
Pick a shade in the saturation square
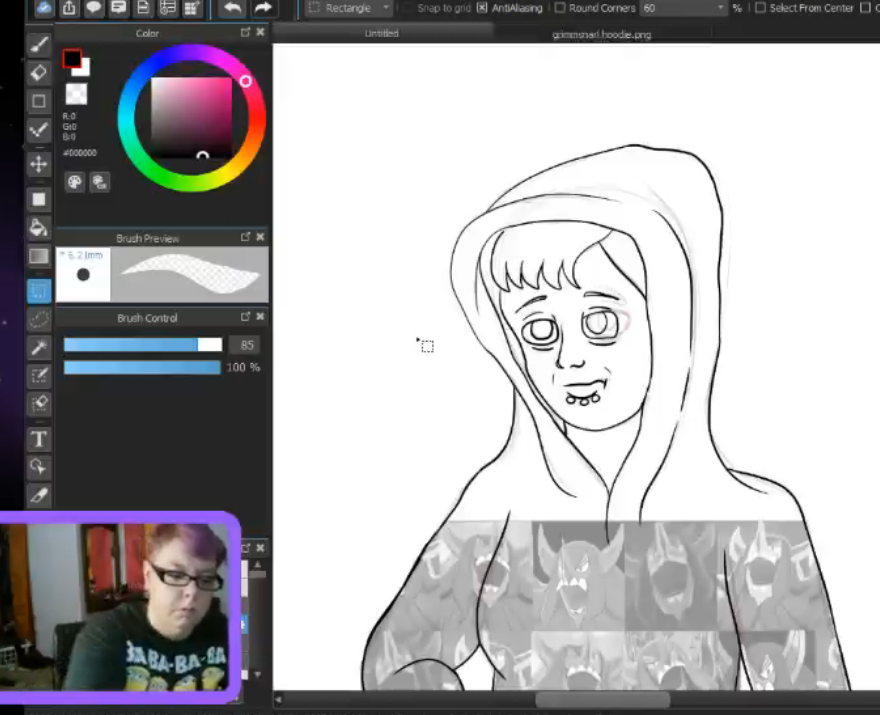191,118
